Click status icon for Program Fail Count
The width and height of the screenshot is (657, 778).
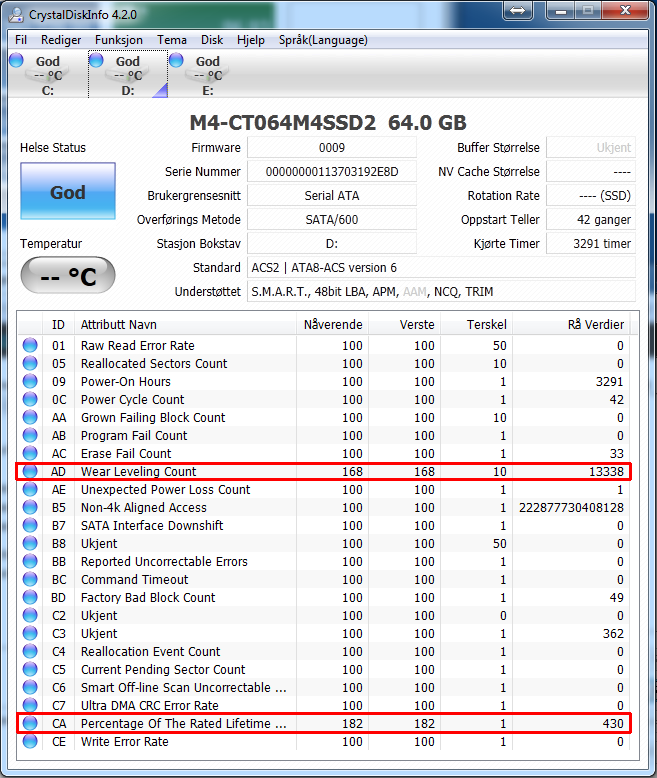pos(30,435)
